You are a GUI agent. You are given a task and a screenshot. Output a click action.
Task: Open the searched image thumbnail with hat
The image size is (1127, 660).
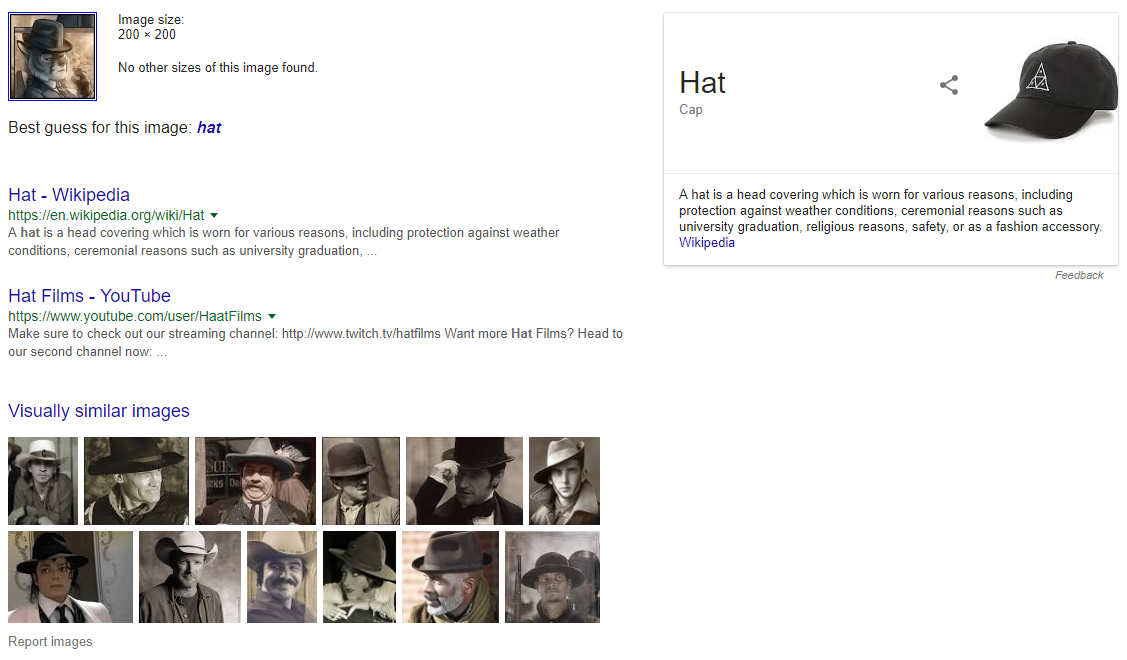(52, 57)
